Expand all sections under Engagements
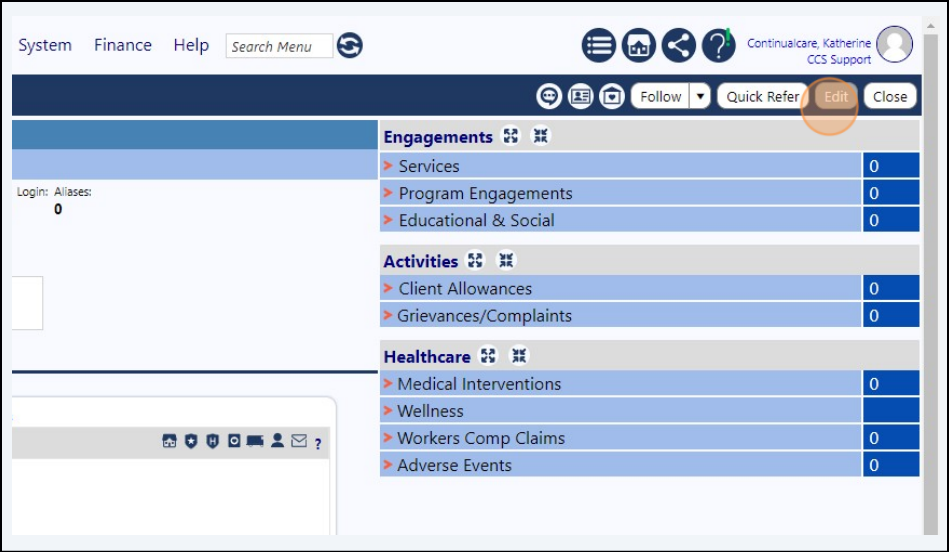The image size is (949, 552). point(511,136)
